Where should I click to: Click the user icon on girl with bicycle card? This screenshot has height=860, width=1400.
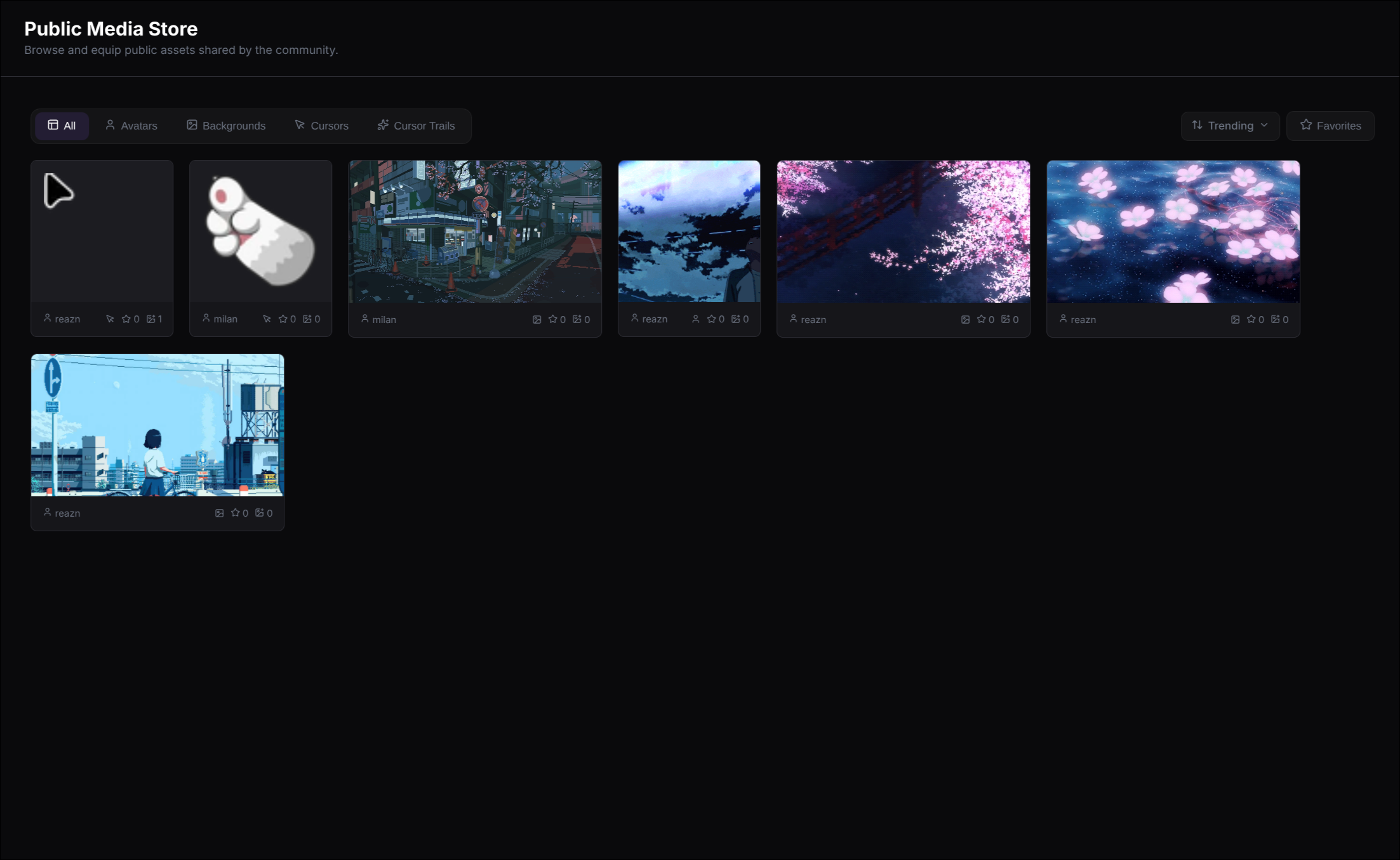[x=48, y=512]
